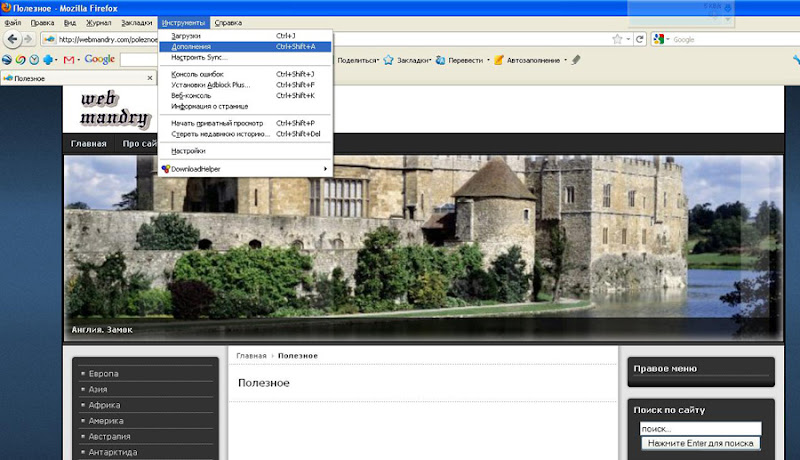This screenshot has width=800, height=460.
Task: Click the highlighter icon in the Google toolbar
Action: pos(575,60)
